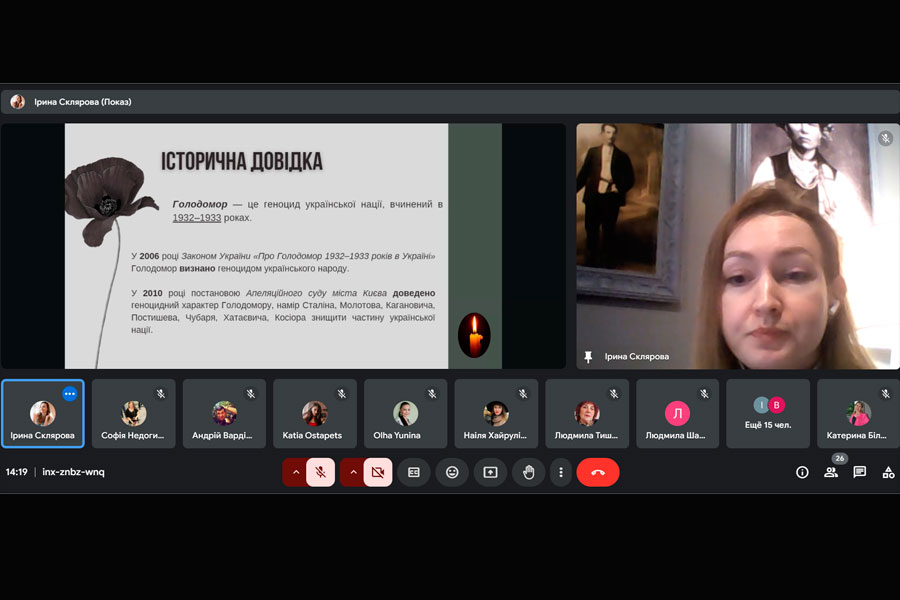Image resolution: width=900 pixels, height=600 pixels.
Task: Show participants list people icon
Action: pyautogui.click(x=831, y=472)
